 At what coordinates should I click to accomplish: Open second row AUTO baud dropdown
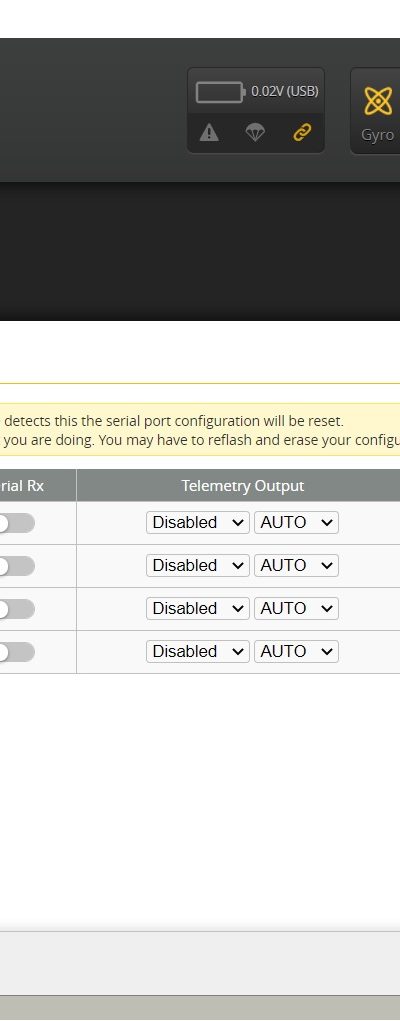point(296,565)
